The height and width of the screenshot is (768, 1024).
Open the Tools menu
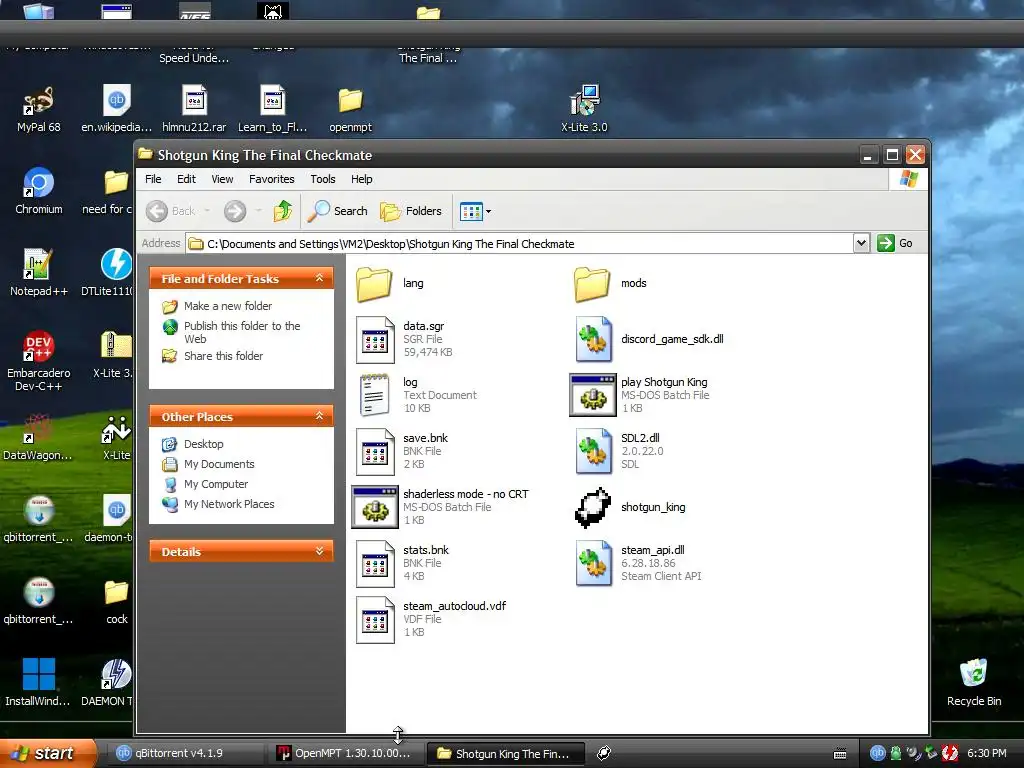click(323, 179)
